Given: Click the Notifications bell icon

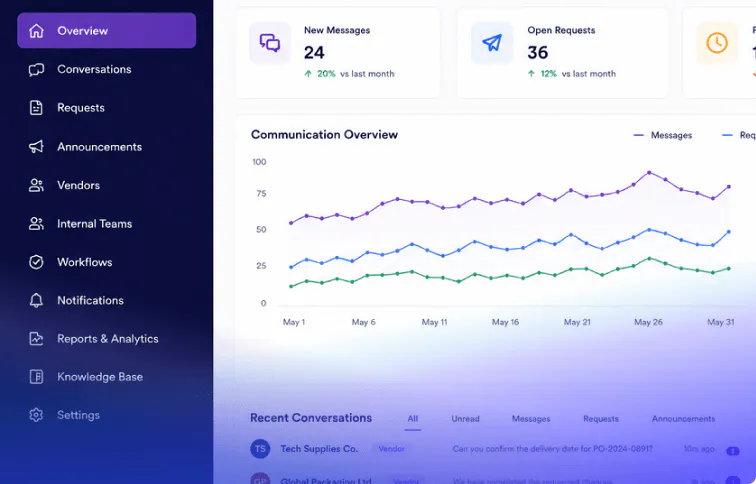Looking at the screenshot, I should (x=36, y=300).
